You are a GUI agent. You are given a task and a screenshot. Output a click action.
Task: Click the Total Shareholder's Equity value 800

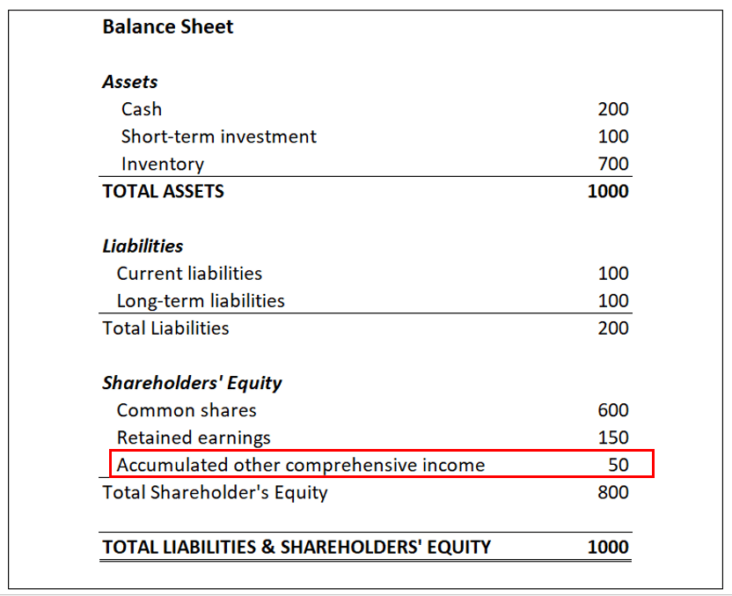point(613,492)
